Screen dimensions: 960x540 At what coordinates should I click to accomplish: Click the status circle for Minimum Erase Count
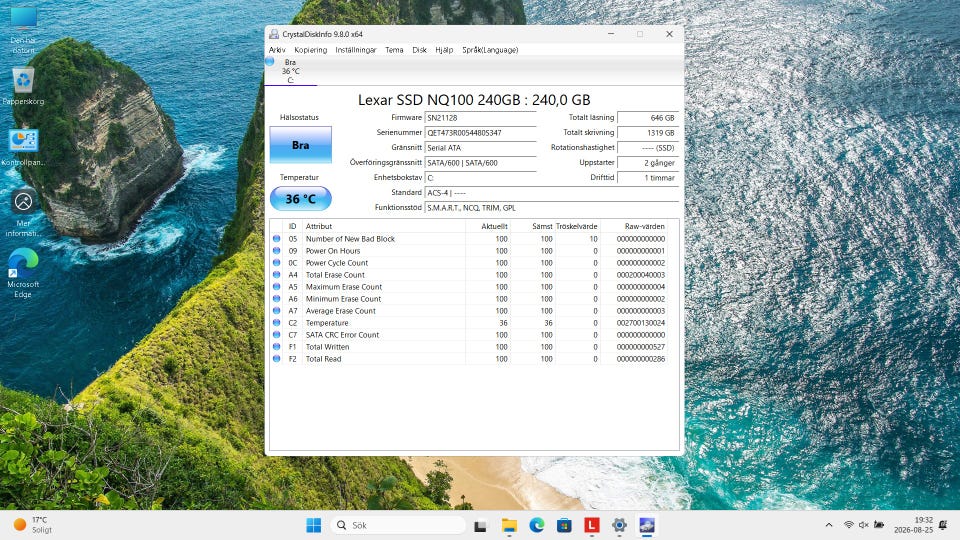[x=276, y=299]
